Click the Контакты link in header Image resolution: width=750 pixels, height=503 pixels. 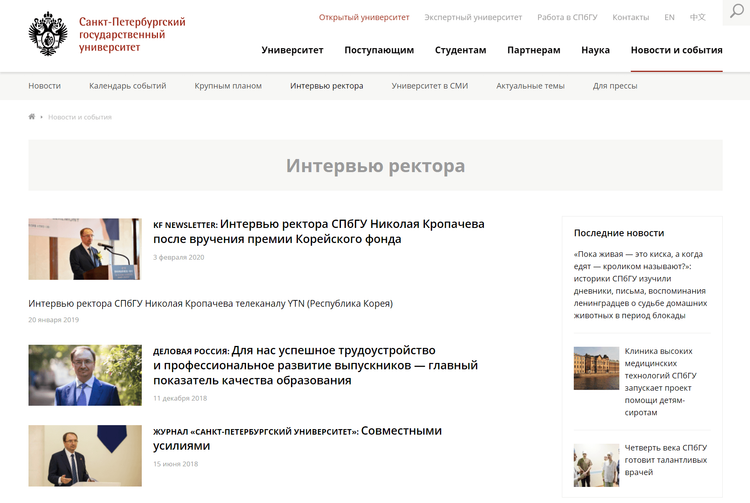coord(630,17)
